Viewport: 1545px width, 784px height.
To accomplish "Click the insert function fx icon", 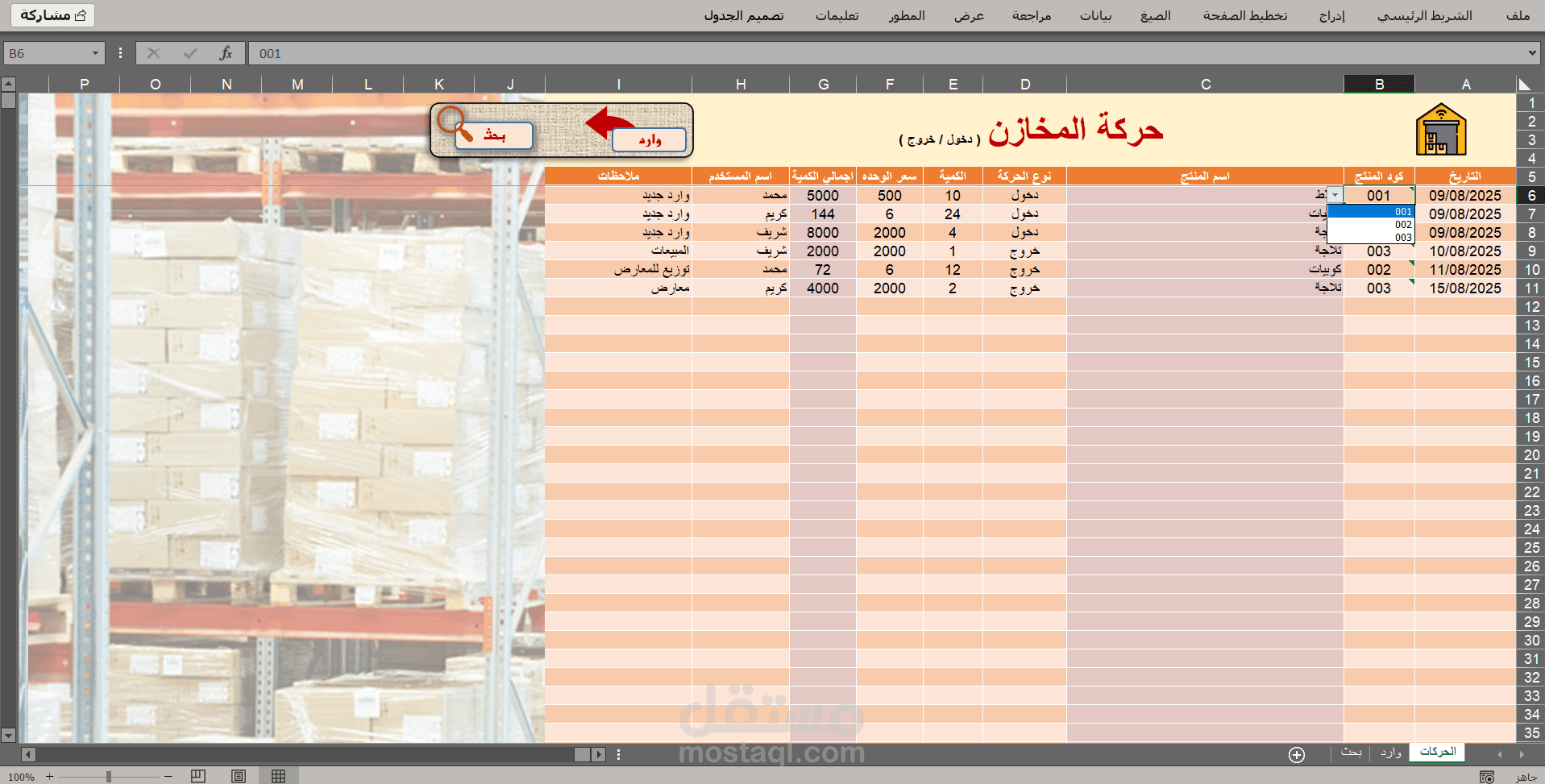I will (226, 53).
